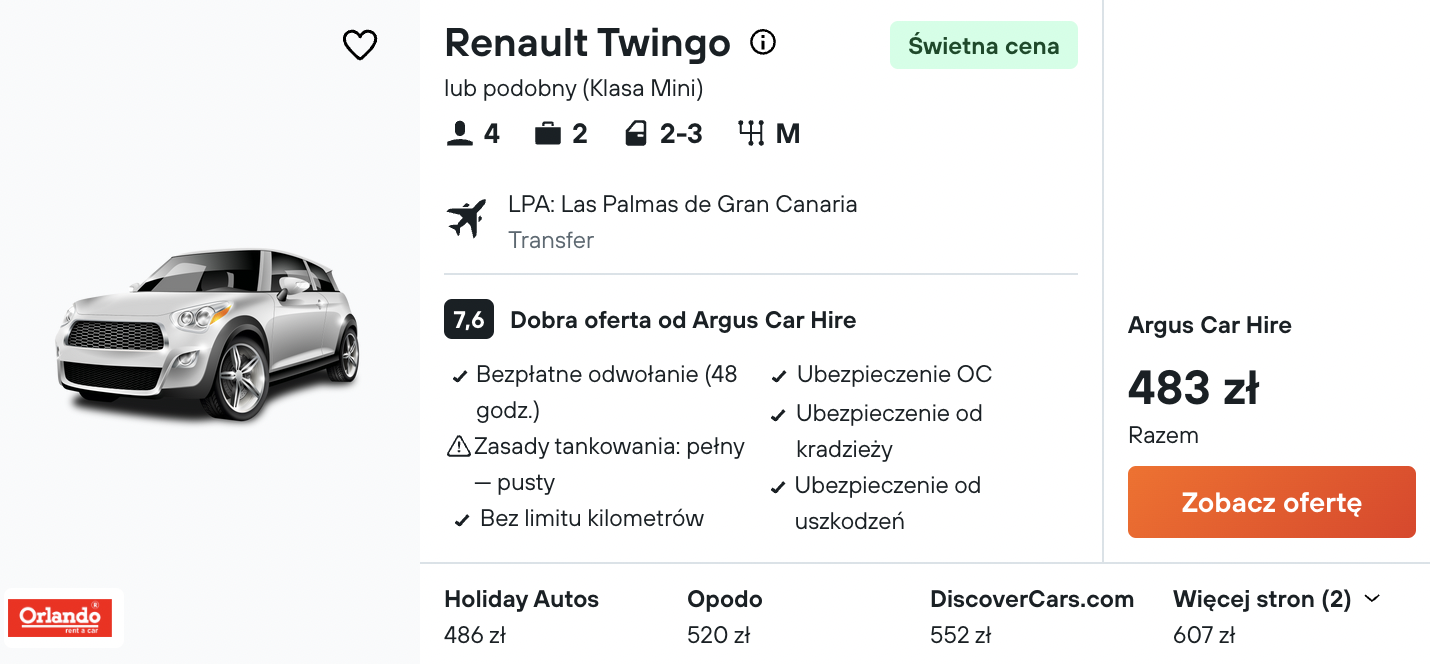The image size is (1430, 664).
Task: Click the car door icon
Action: click(x=636, y=134)
